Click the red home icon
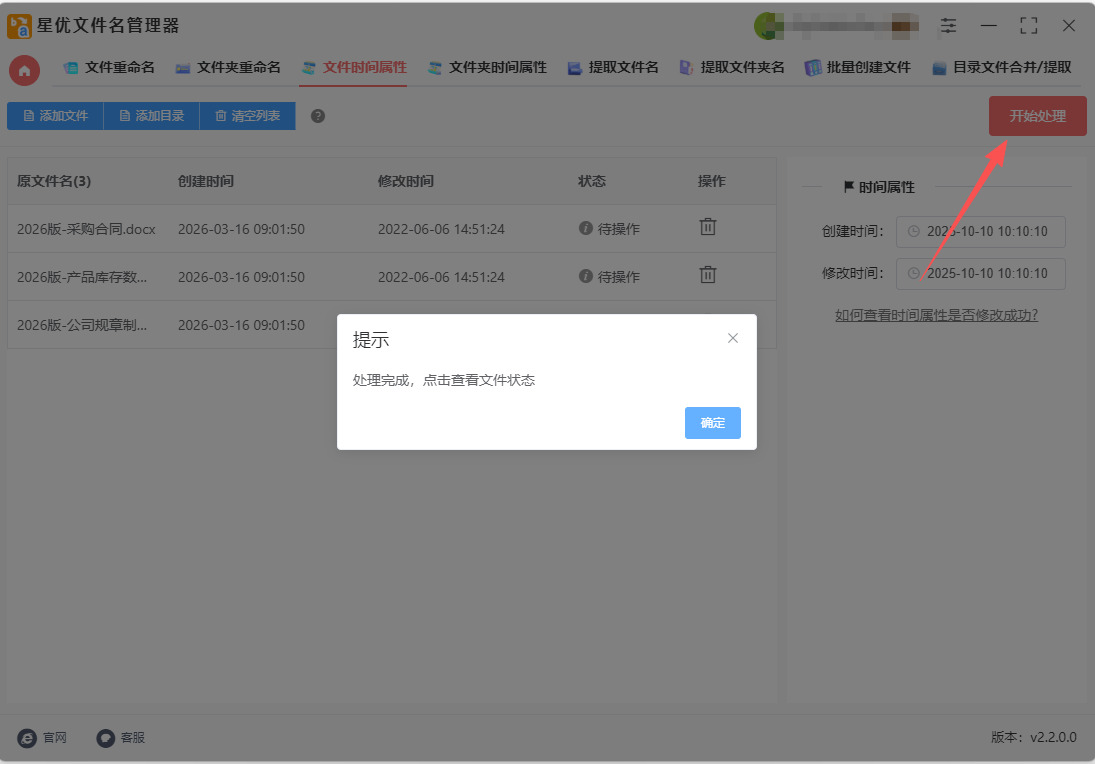1095x764 pixels. 25,70
